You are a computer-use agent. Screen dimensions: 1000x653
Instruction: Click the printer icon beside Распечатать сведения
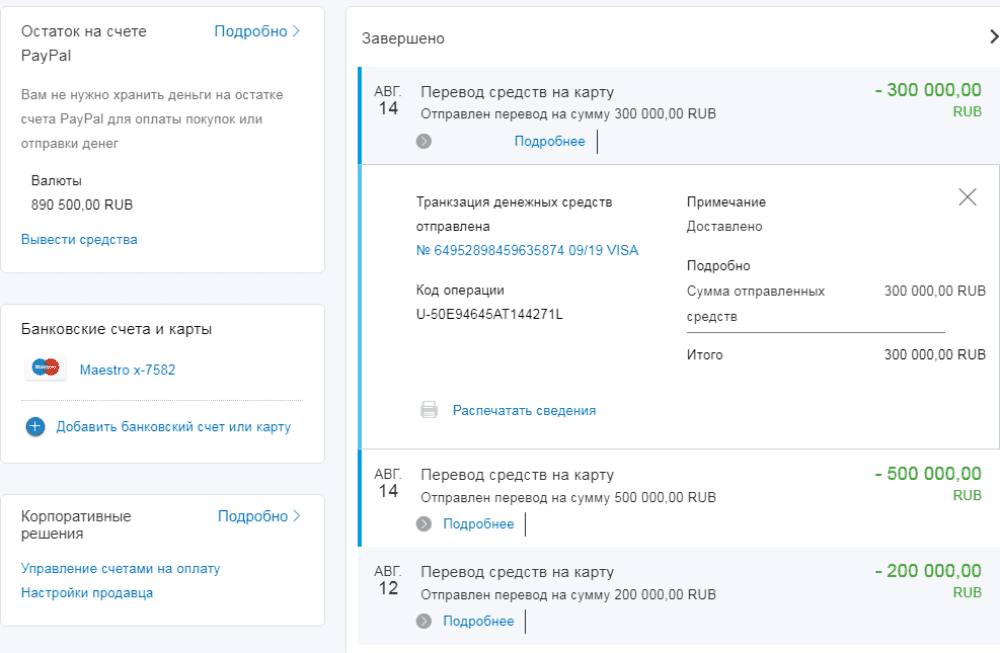click(x=429, y=410)
